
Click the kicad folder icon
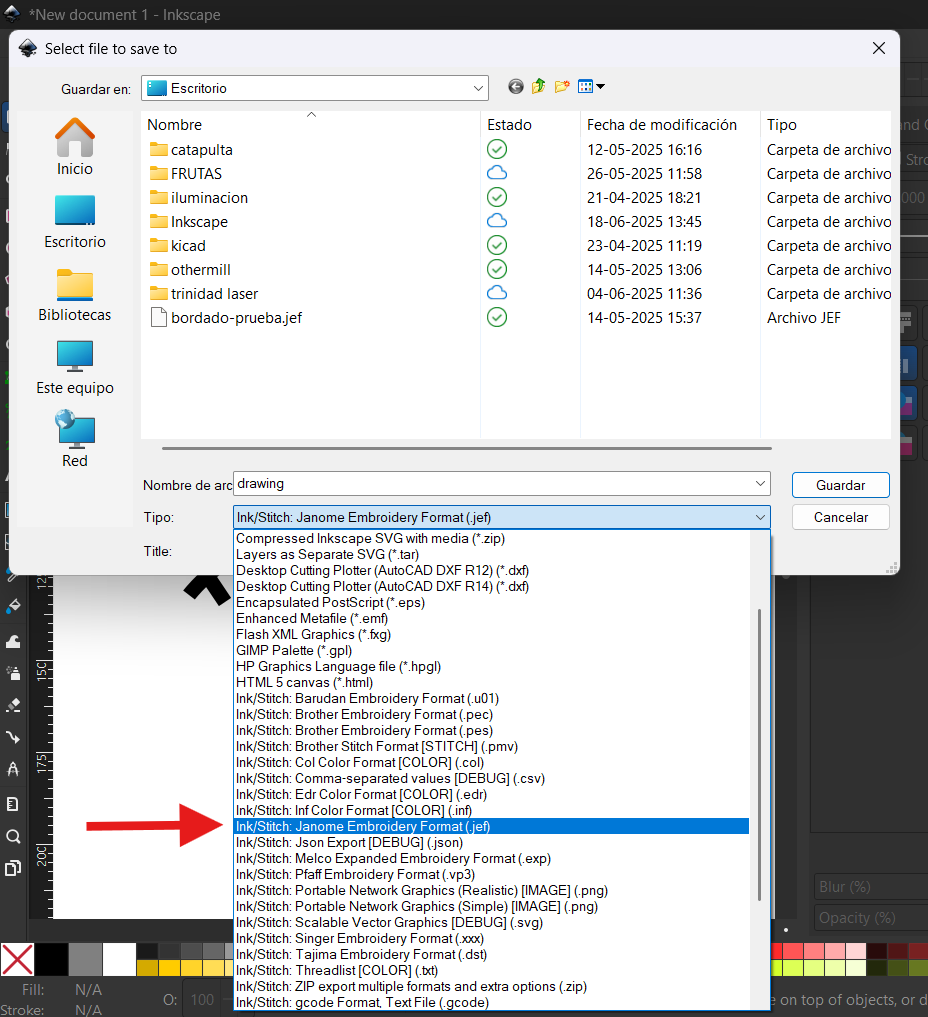[x=158, y=246]
